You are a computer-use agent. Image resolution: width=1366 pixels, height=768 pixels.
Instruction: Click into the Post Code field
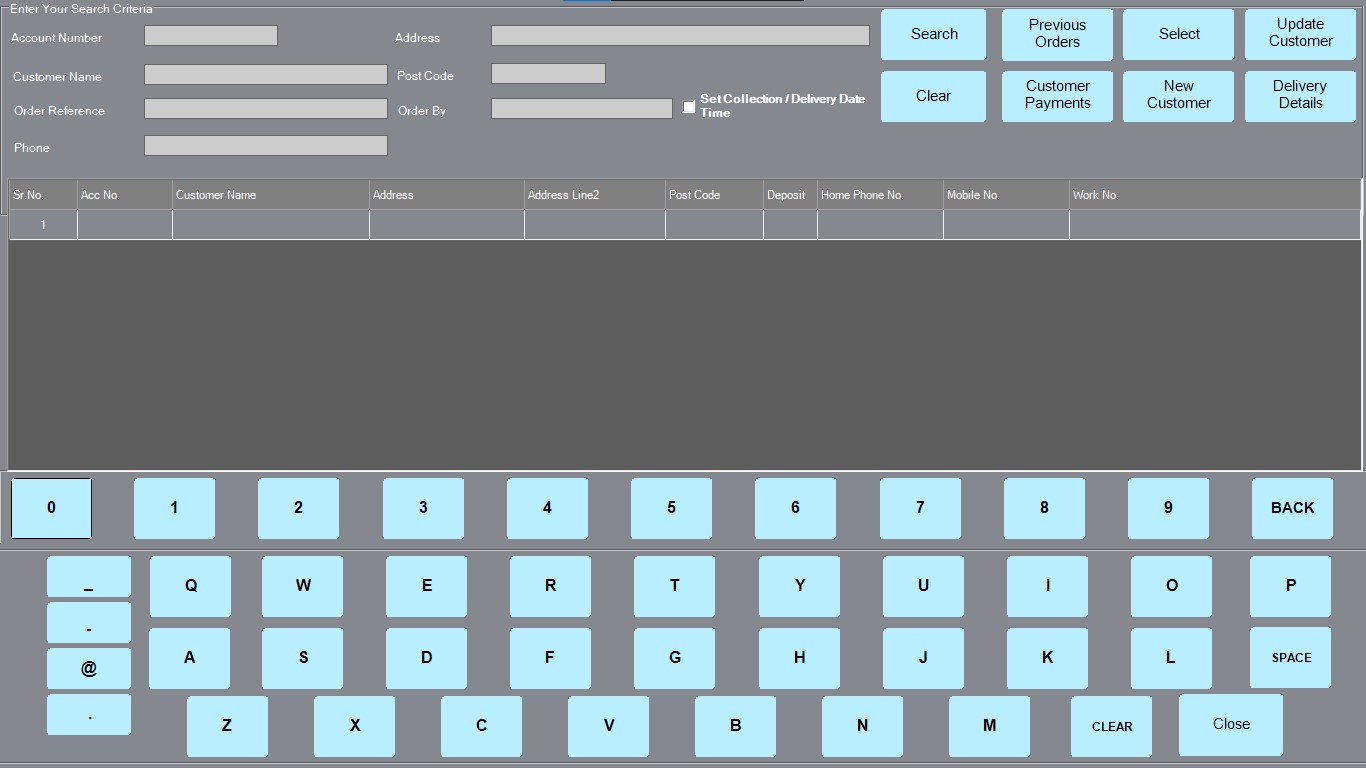click(x=548, y=74)
